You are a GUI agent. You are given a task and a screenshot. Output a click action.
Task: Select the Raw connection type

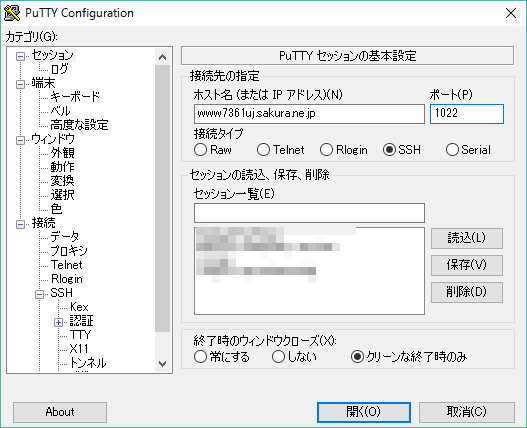(213, 150)
